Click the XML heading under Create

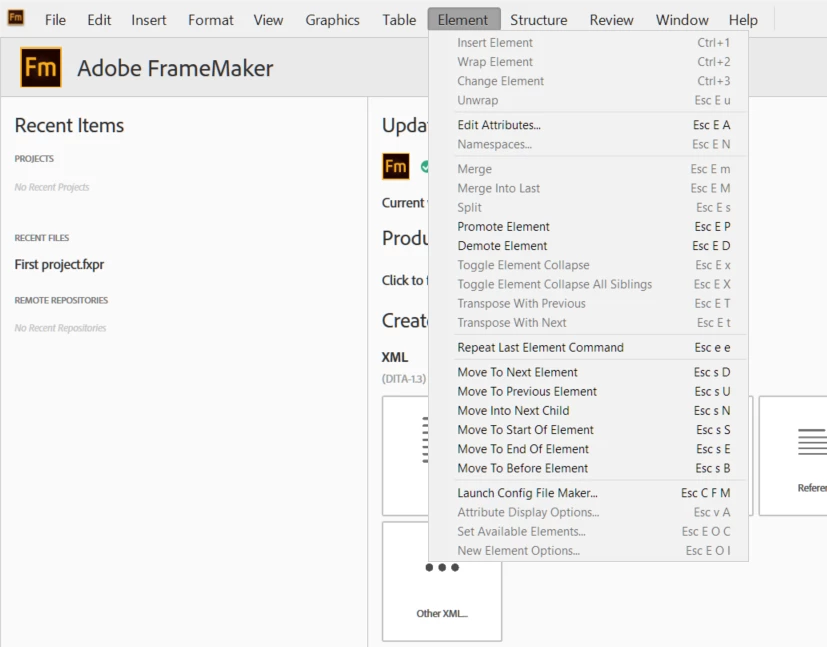(395, 358)
